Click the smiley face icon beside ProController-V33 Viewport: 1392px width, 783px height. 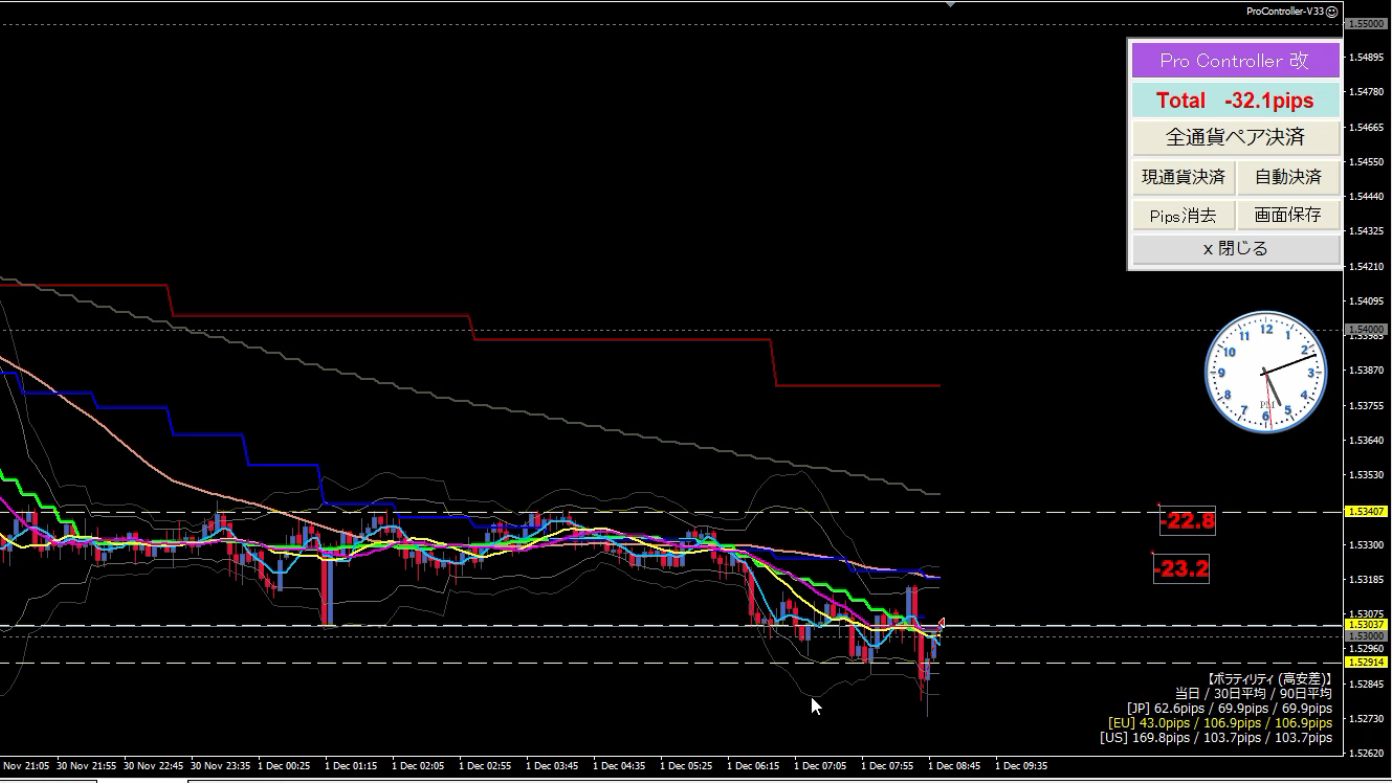tap(1332, 11)
